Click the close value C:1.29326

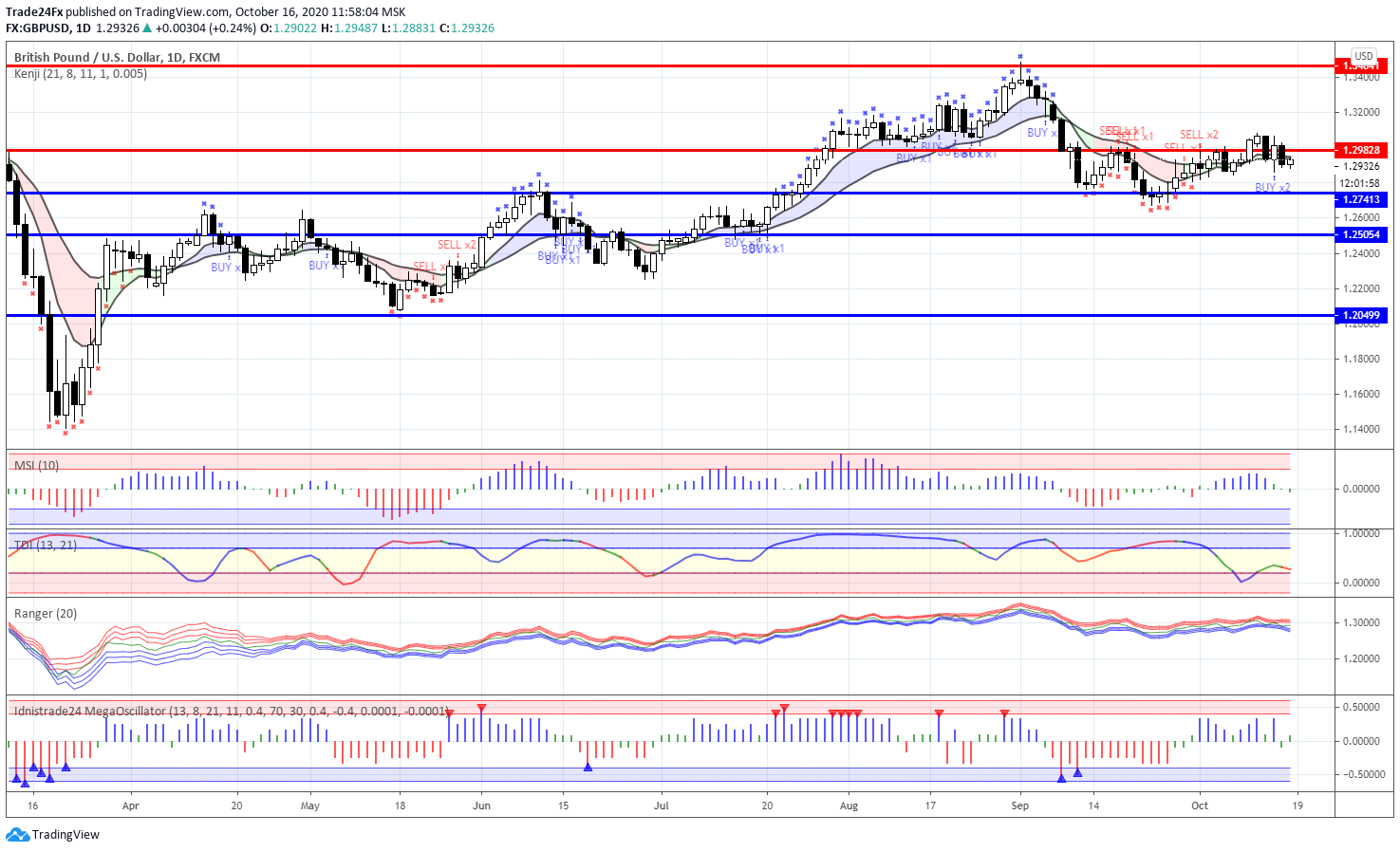click(467, 28)
